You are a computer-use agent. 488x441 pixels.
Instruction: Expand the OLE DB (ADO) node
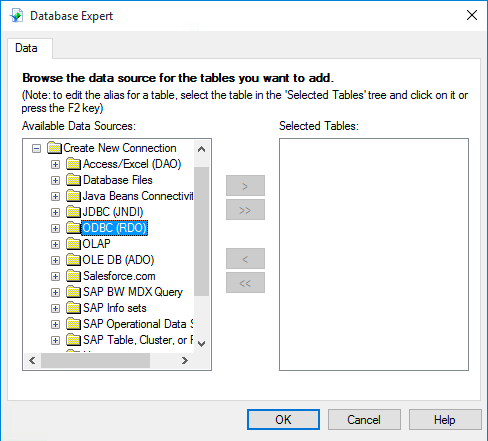point(55,260)
